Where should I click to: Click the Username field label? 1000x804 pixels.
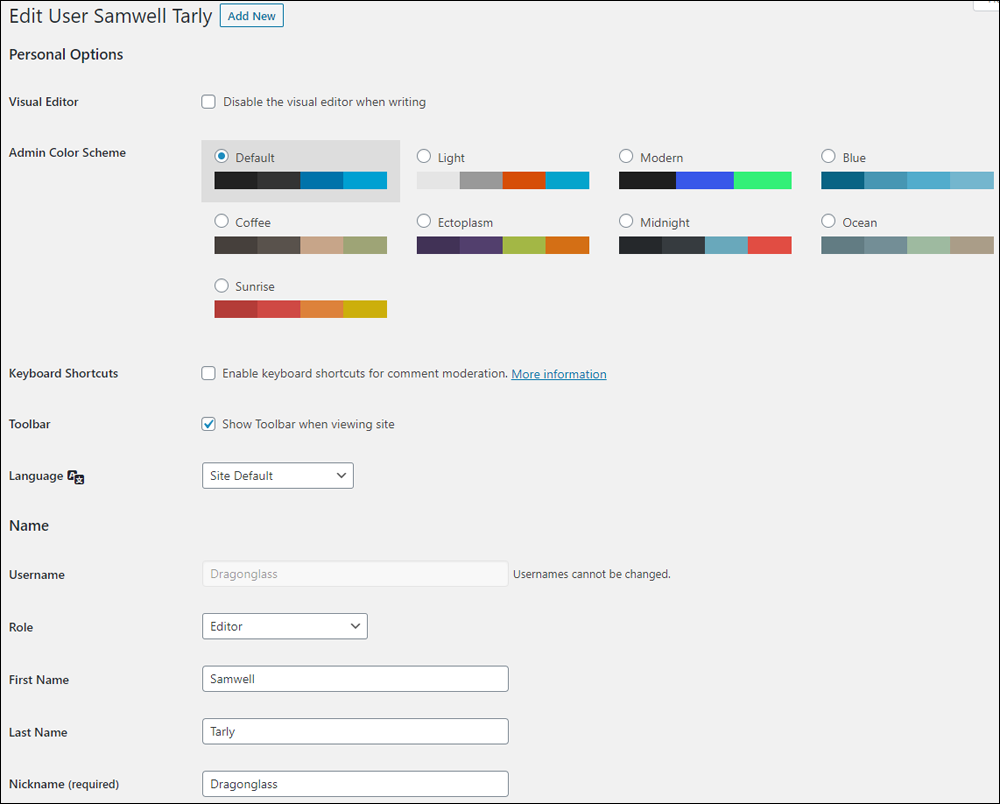tap(36, 574)
